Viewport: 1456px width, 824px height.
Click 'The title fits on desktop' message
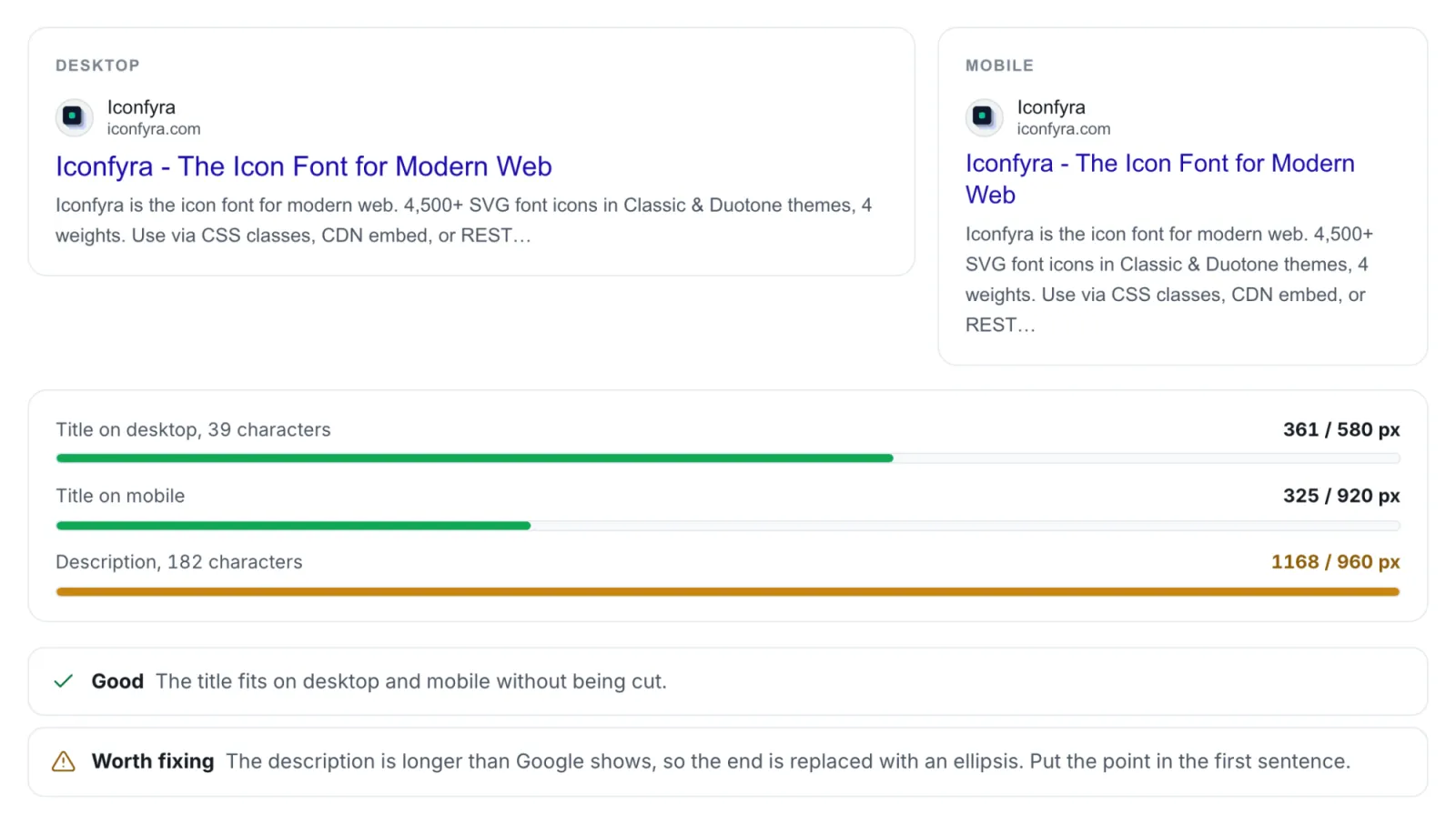coord(411,681)
